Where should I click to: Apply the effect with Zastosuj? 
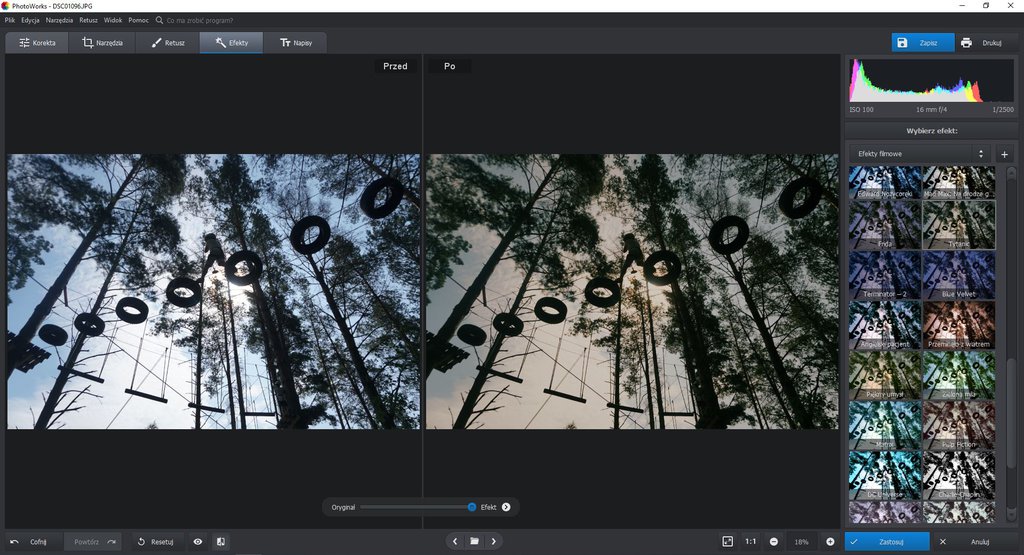(x=886, y=542)
